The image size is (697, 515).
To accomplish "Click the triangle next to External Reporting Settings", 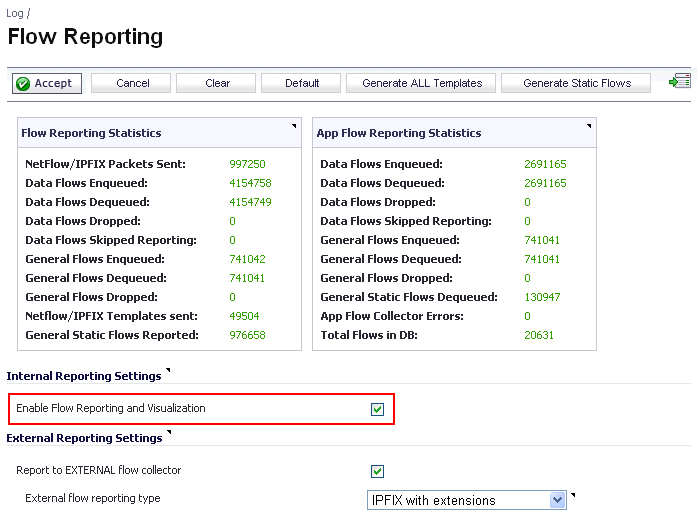I will pos(169,433).
